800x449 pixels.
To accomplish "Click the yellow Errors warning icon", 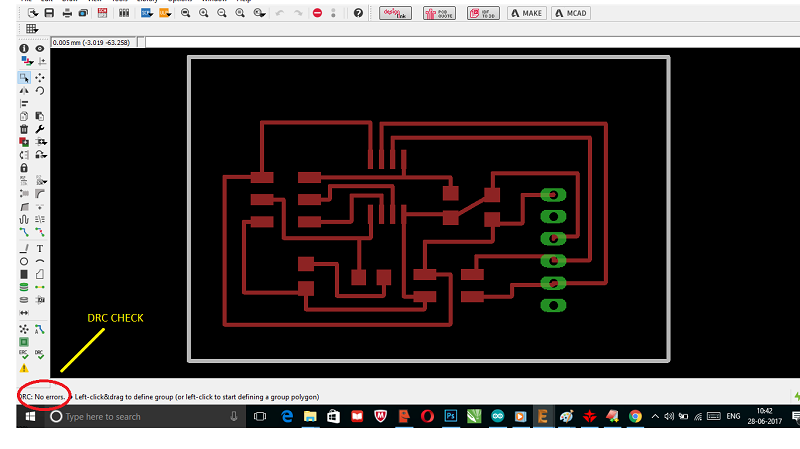I will pyautogui.click(x=24, y=368).
